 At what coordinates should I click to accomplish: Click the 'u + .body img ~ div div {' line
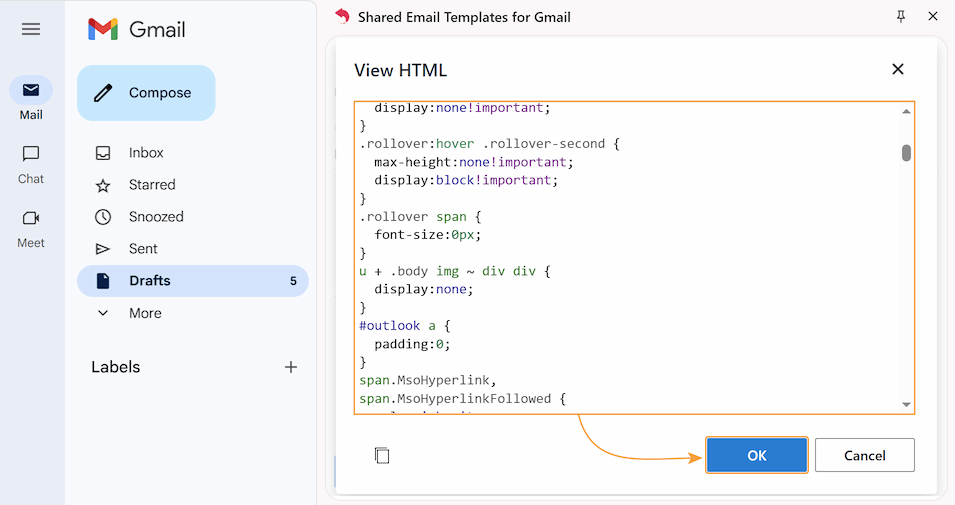coord(455,271)
